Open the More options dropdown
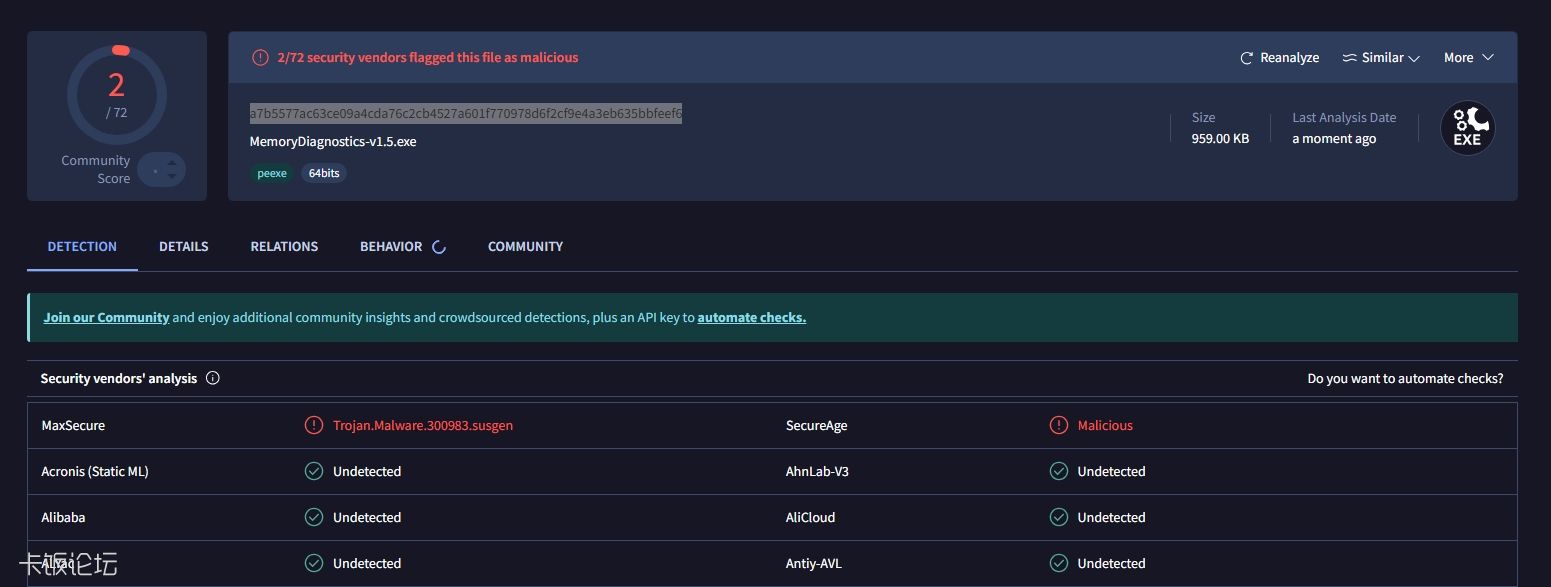The height and width of the screenshot is (587, 1551). tap(1467, 57)
